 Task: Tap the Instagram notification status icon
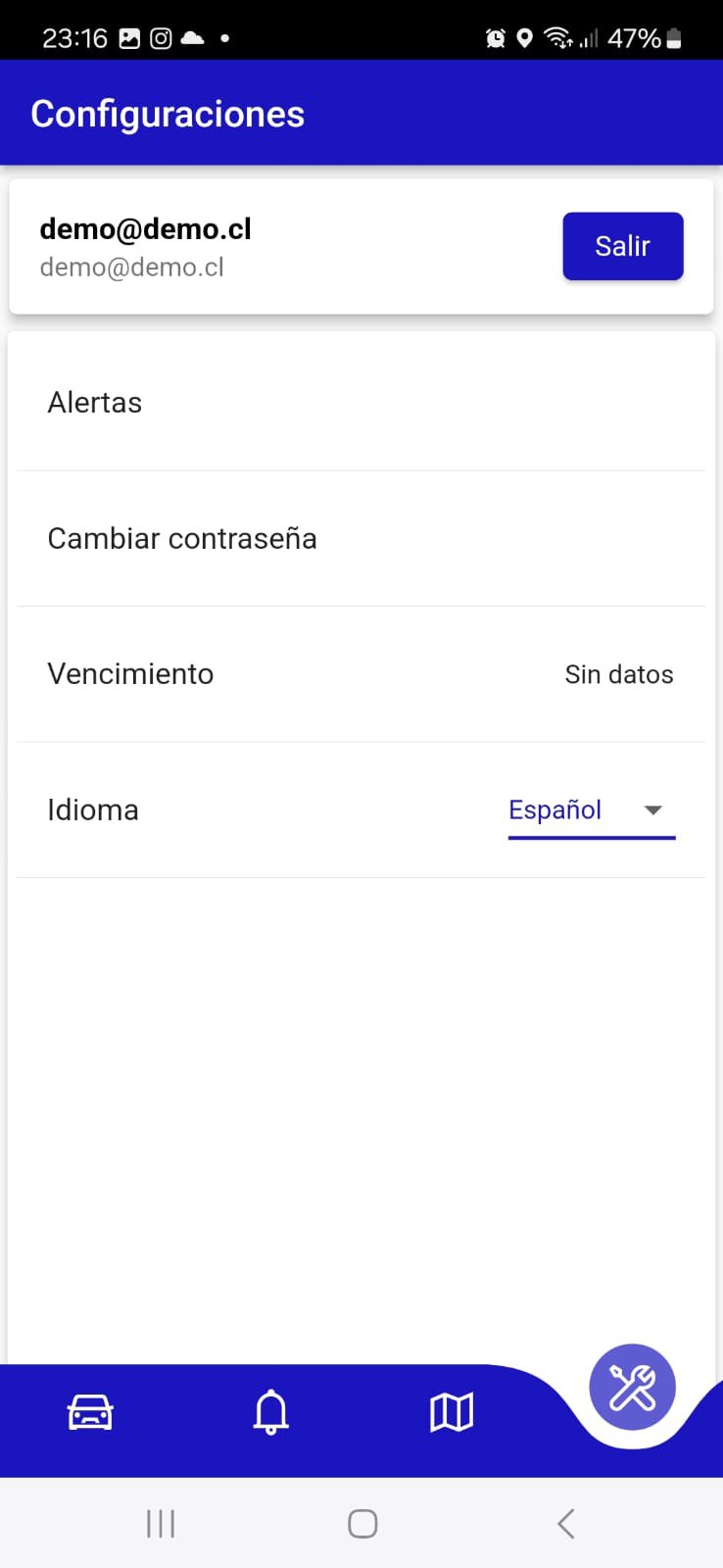tap(161, 38)
